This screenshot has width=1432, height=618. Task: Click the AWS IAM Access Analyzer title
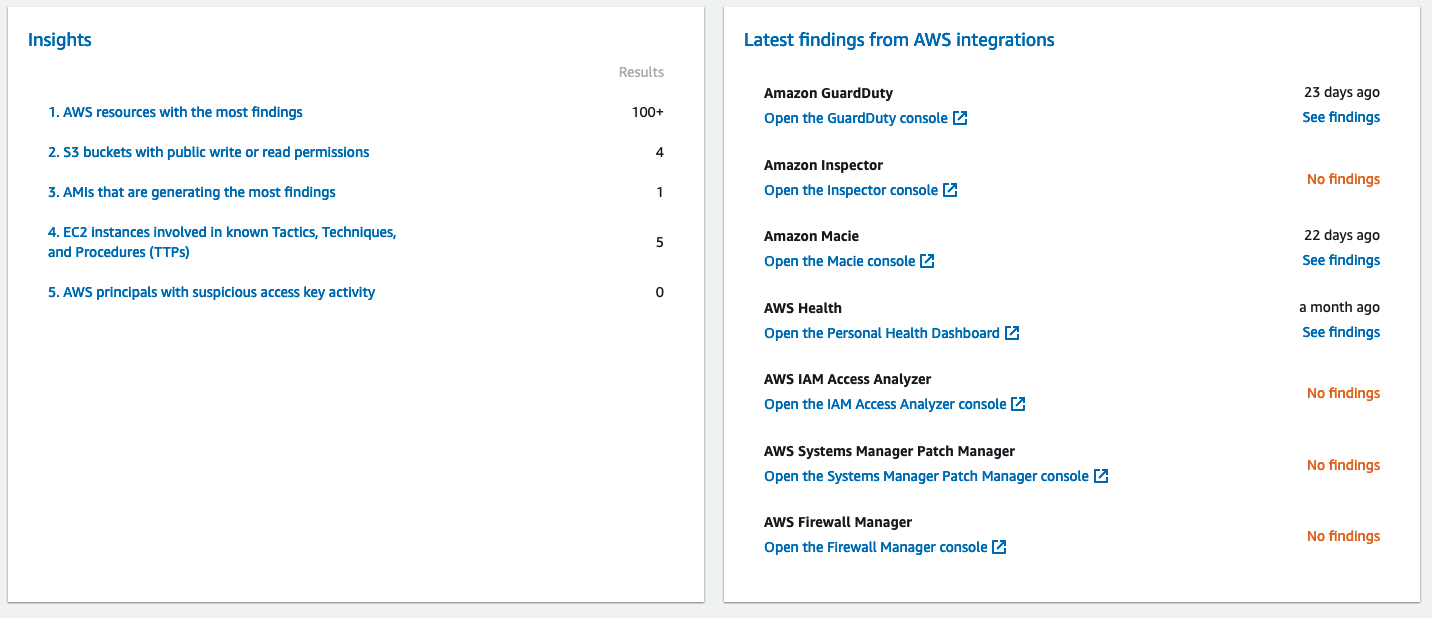point(847,379)
